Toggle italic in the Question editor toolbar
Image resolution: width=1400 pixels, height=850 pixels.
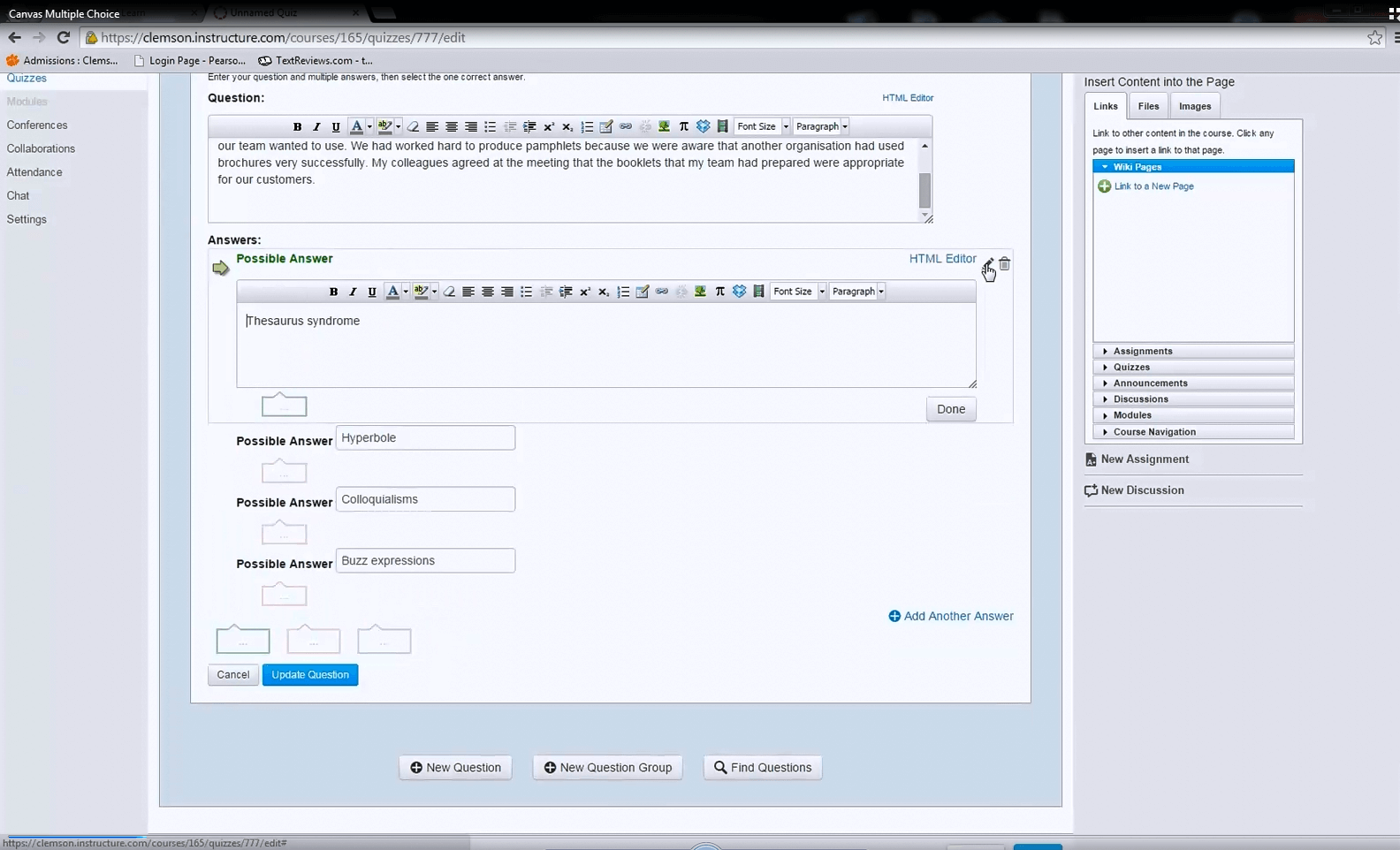tap(316, 126)
